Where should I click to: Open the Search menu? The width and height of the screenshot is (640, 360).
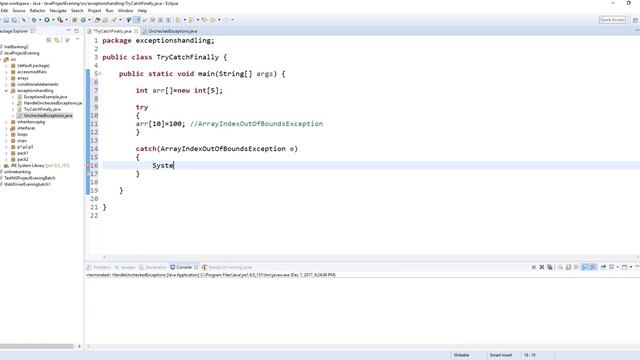77,11
